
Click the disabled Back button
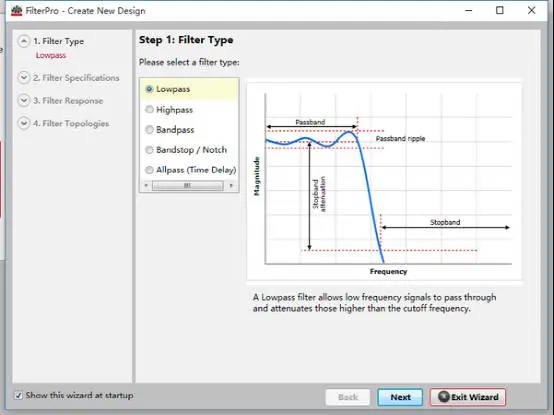348,397
